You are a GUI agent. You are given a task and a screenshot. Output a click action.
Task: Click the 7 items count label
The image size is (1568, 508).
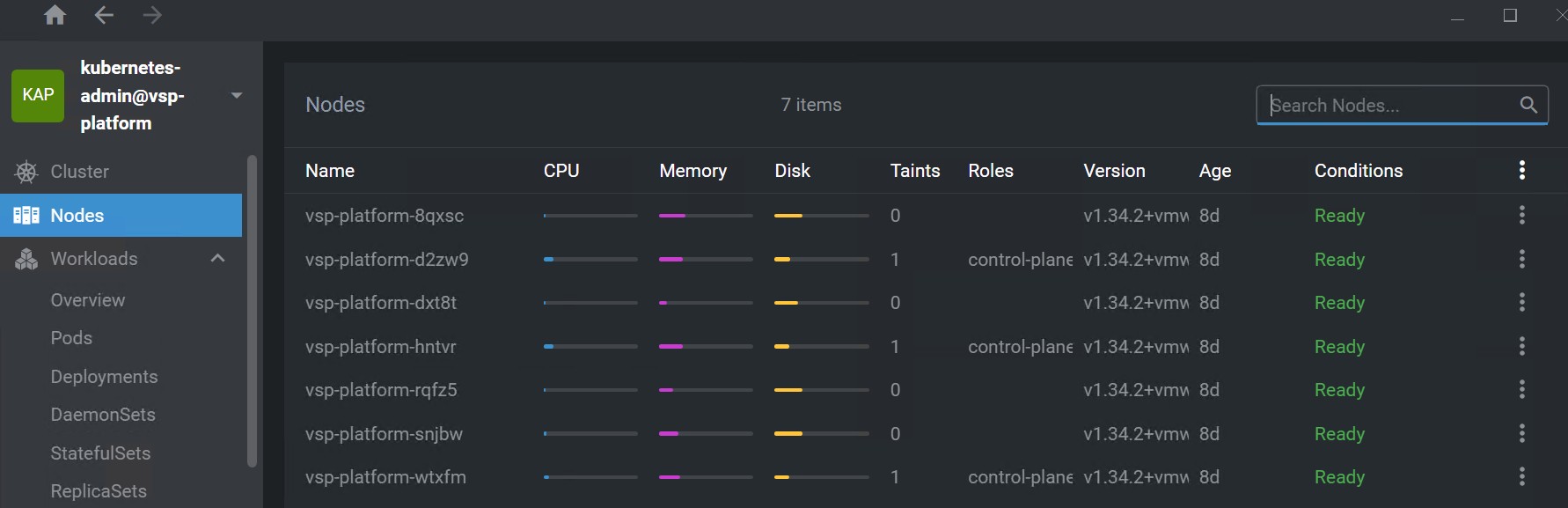(811, 105)
